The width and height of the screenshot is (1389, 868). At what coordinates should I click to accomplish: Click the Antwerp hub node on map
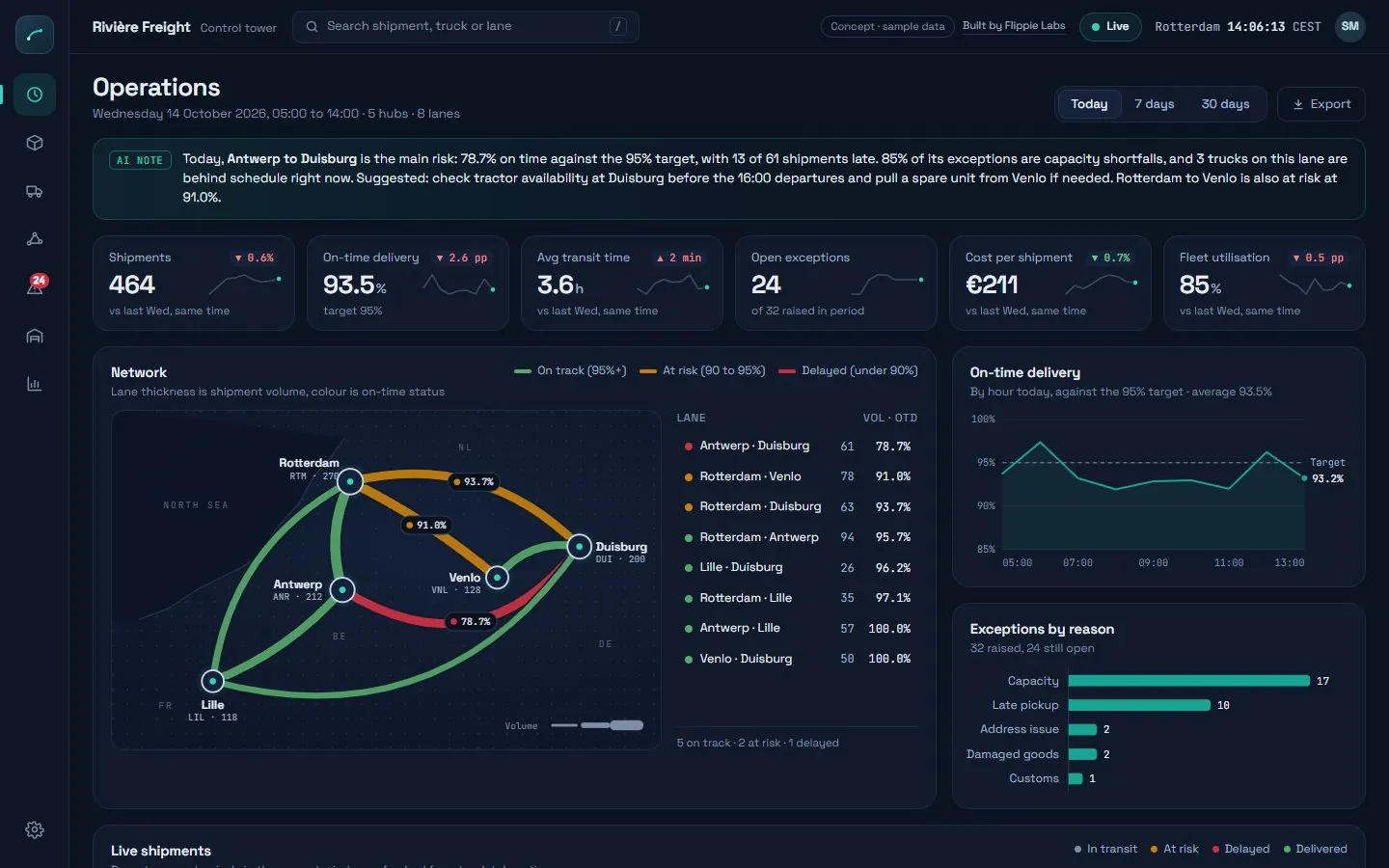coord(342,589)
